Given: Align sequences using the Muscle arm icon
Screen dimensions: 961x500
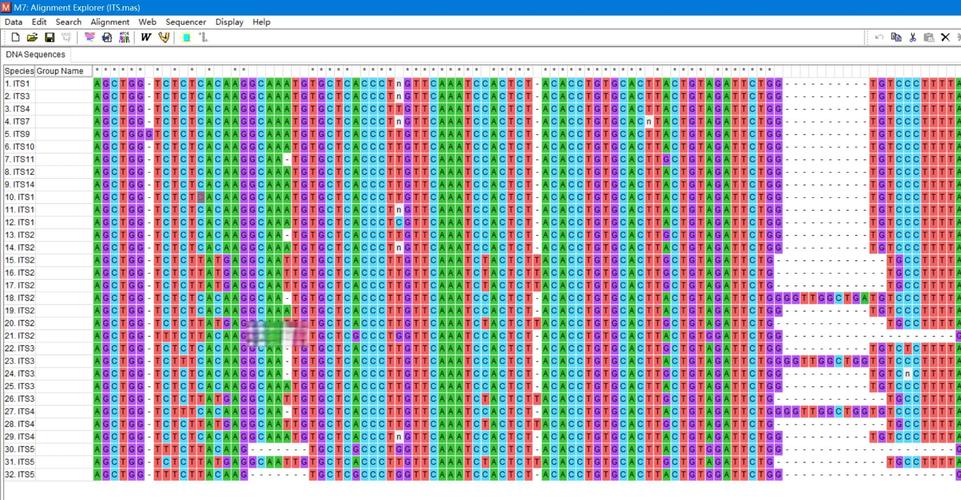Looking at the screenshot, I should 164,37.
